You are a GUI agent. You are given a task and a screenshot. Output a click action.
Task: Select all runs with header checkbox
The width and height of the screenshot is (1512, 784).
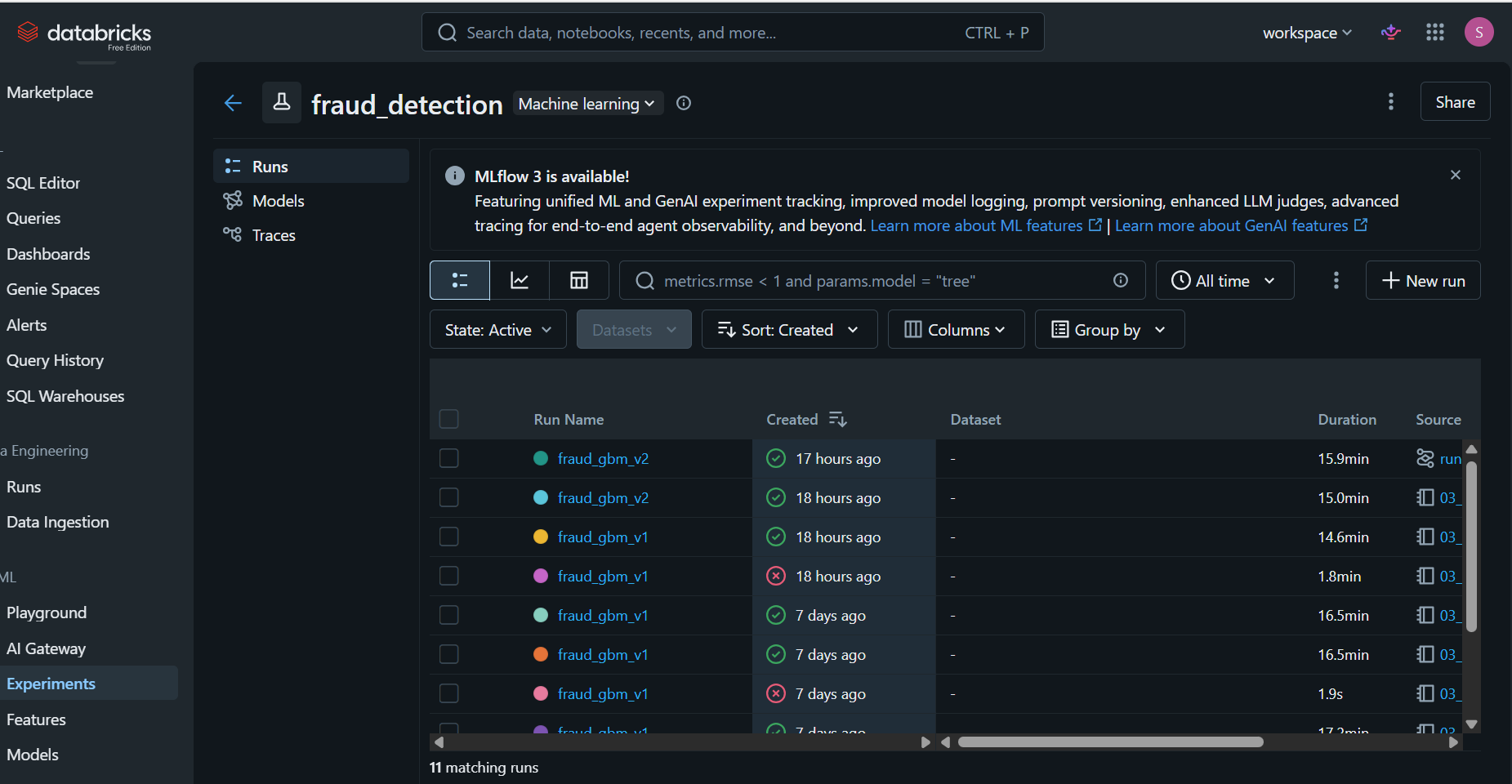448,419
